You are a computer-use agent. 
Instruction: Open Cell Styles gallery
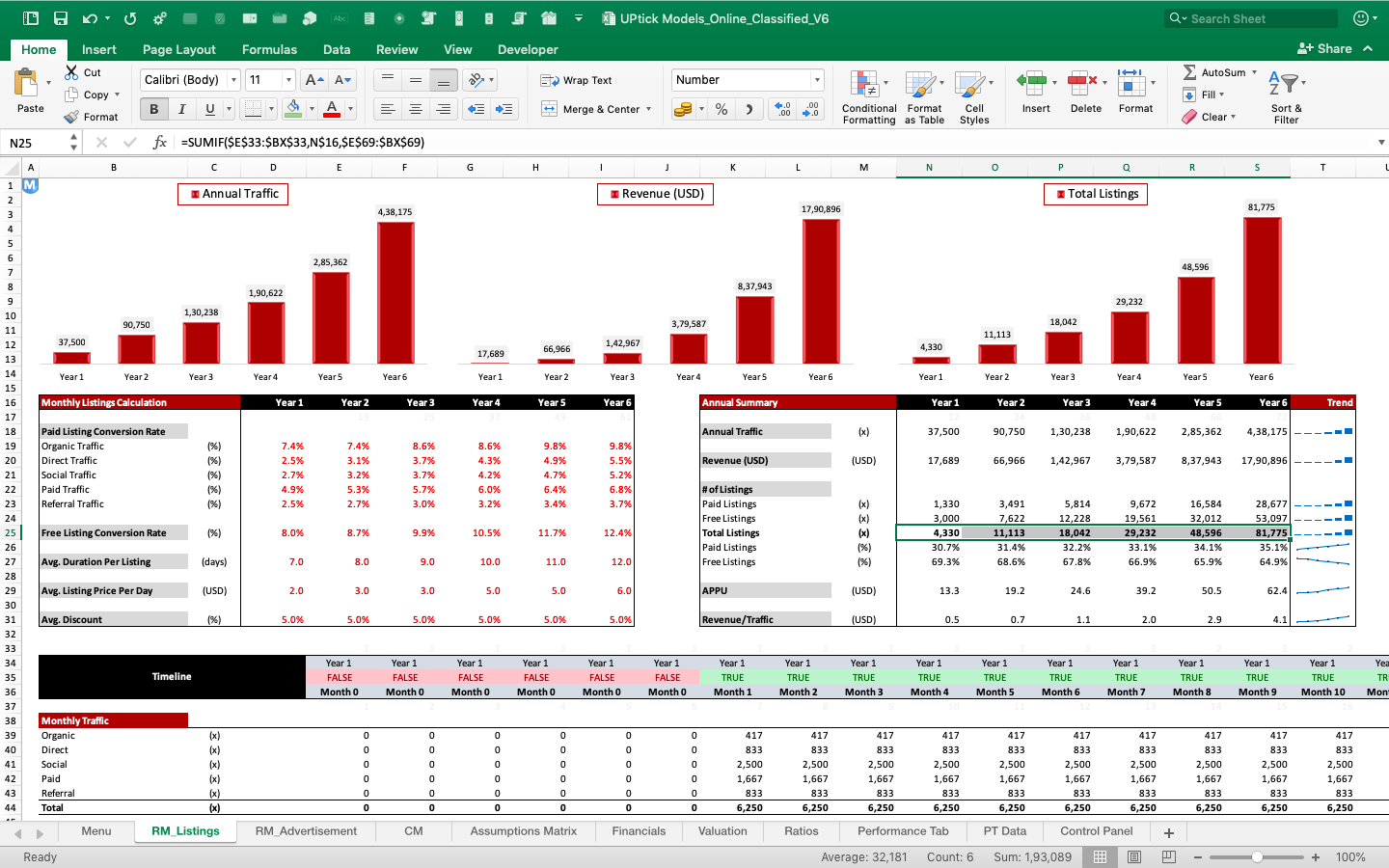974,96
